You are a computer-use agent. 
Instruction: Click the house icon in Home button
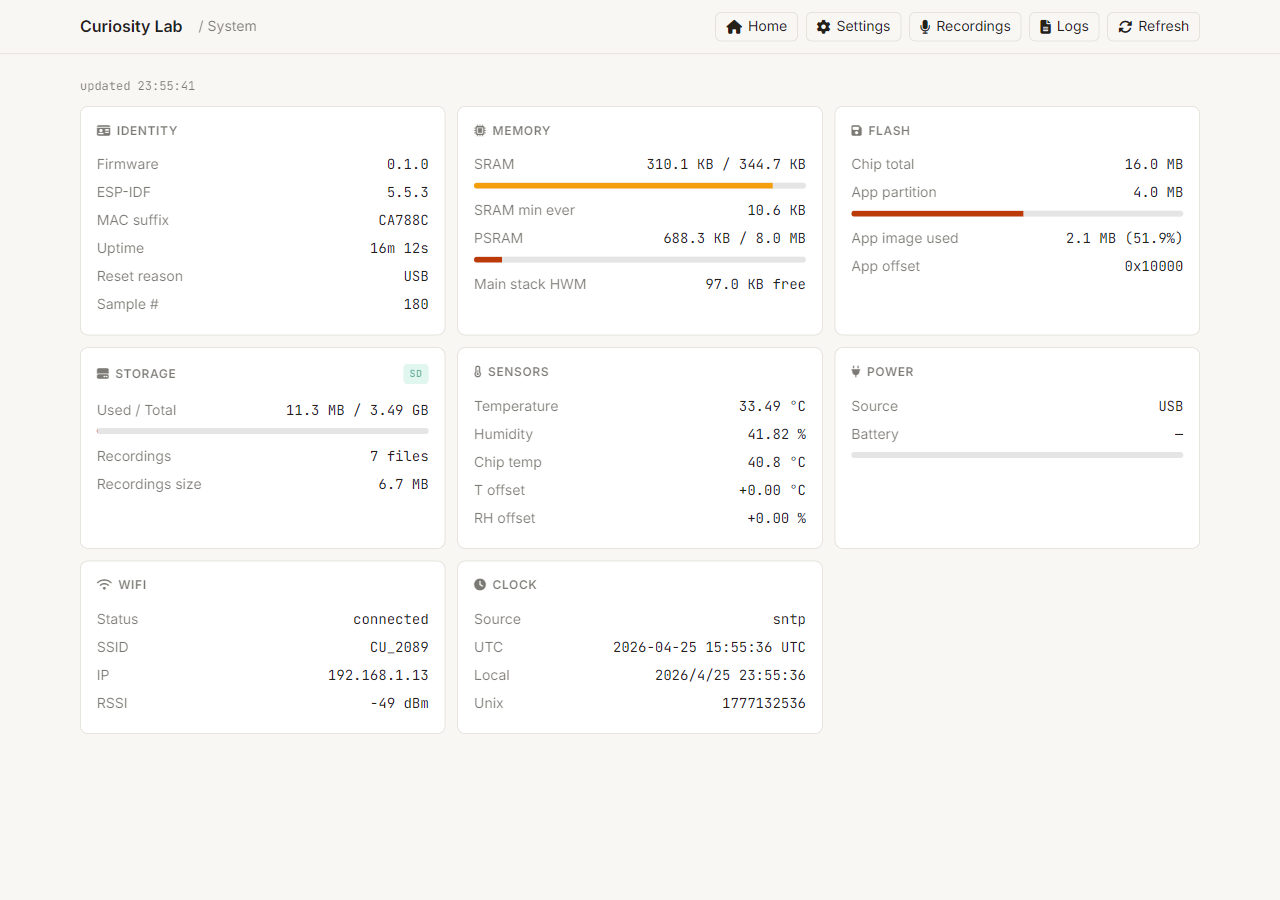(734, 27)
